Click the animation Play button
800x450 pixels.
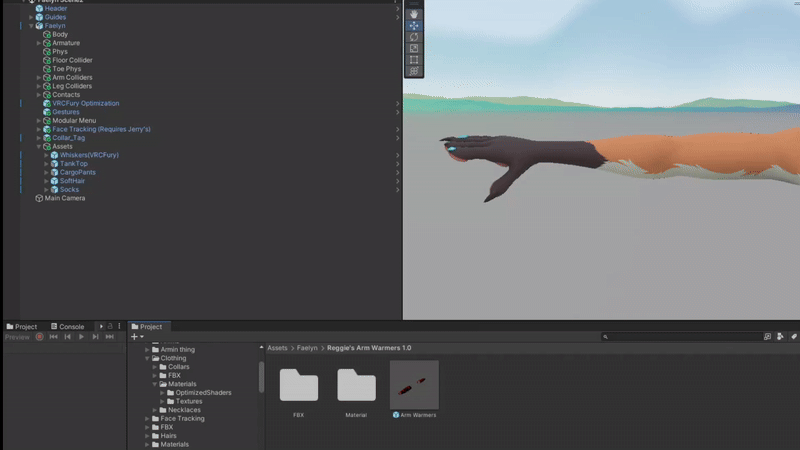click(x=81, y=337)
